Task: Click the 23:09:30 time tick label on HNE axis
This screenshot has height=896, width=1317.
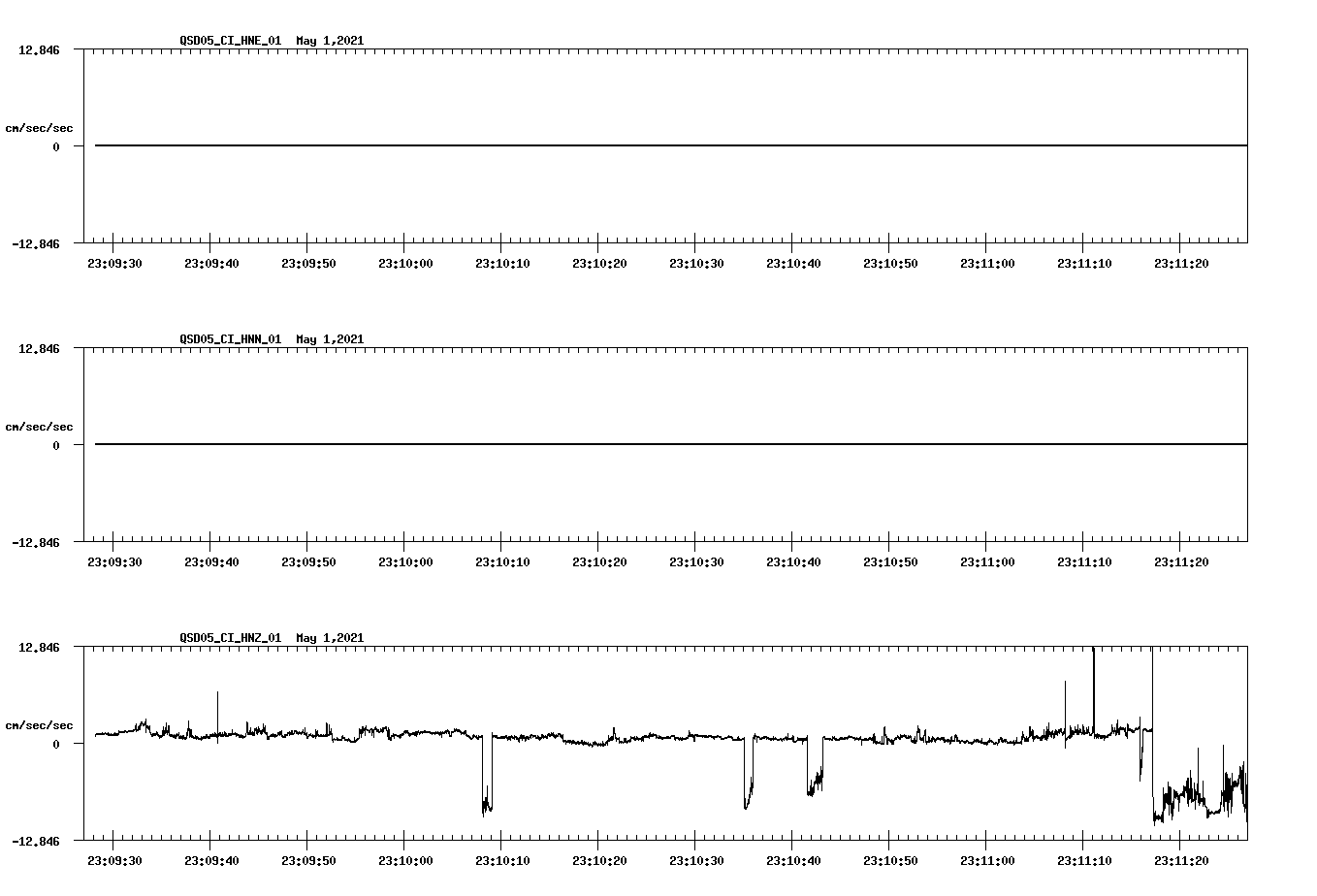Action: pyautogui.click(x=113, y=261)
